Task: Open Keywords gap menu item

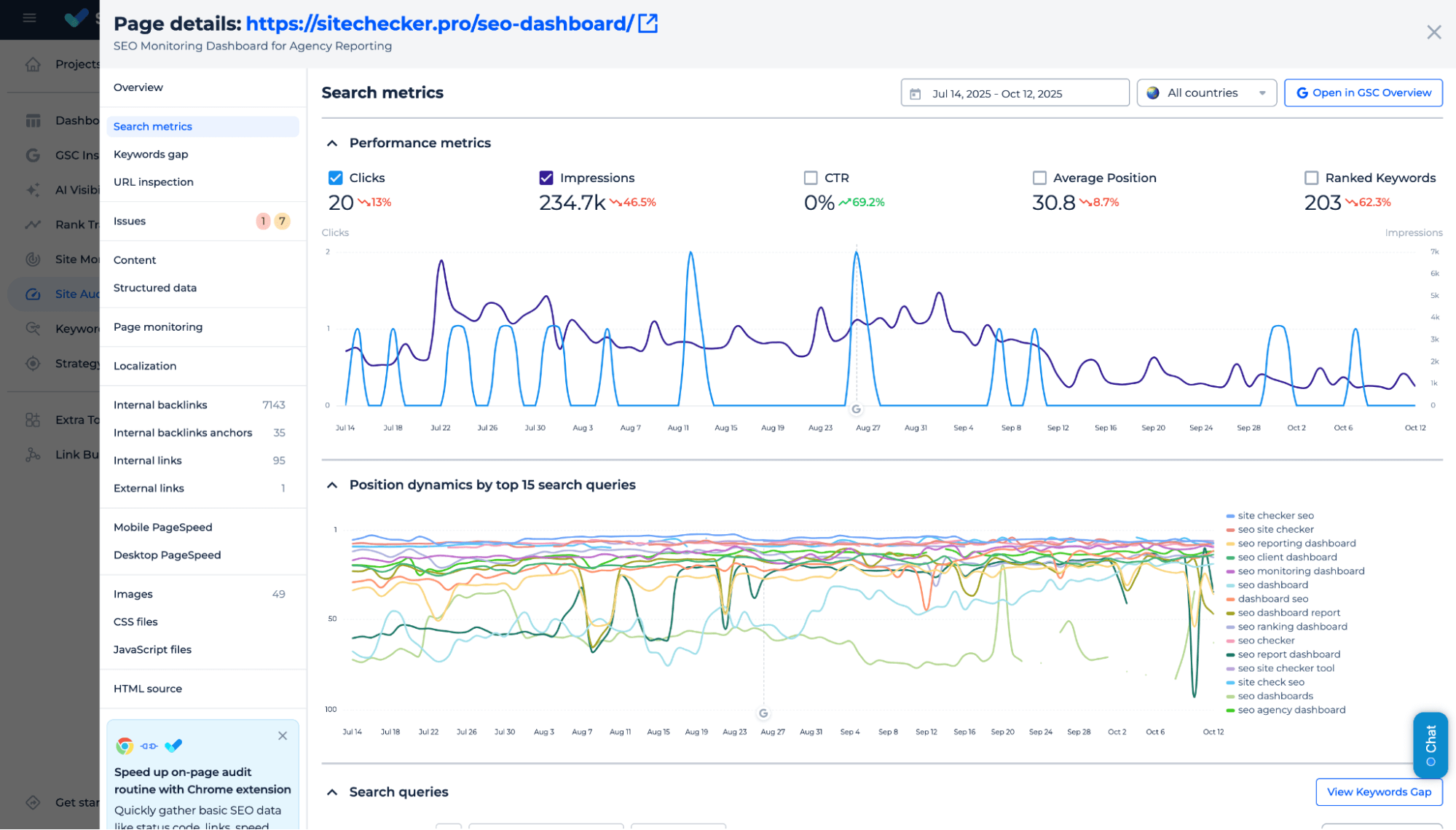Action: [x=151, y=154]
